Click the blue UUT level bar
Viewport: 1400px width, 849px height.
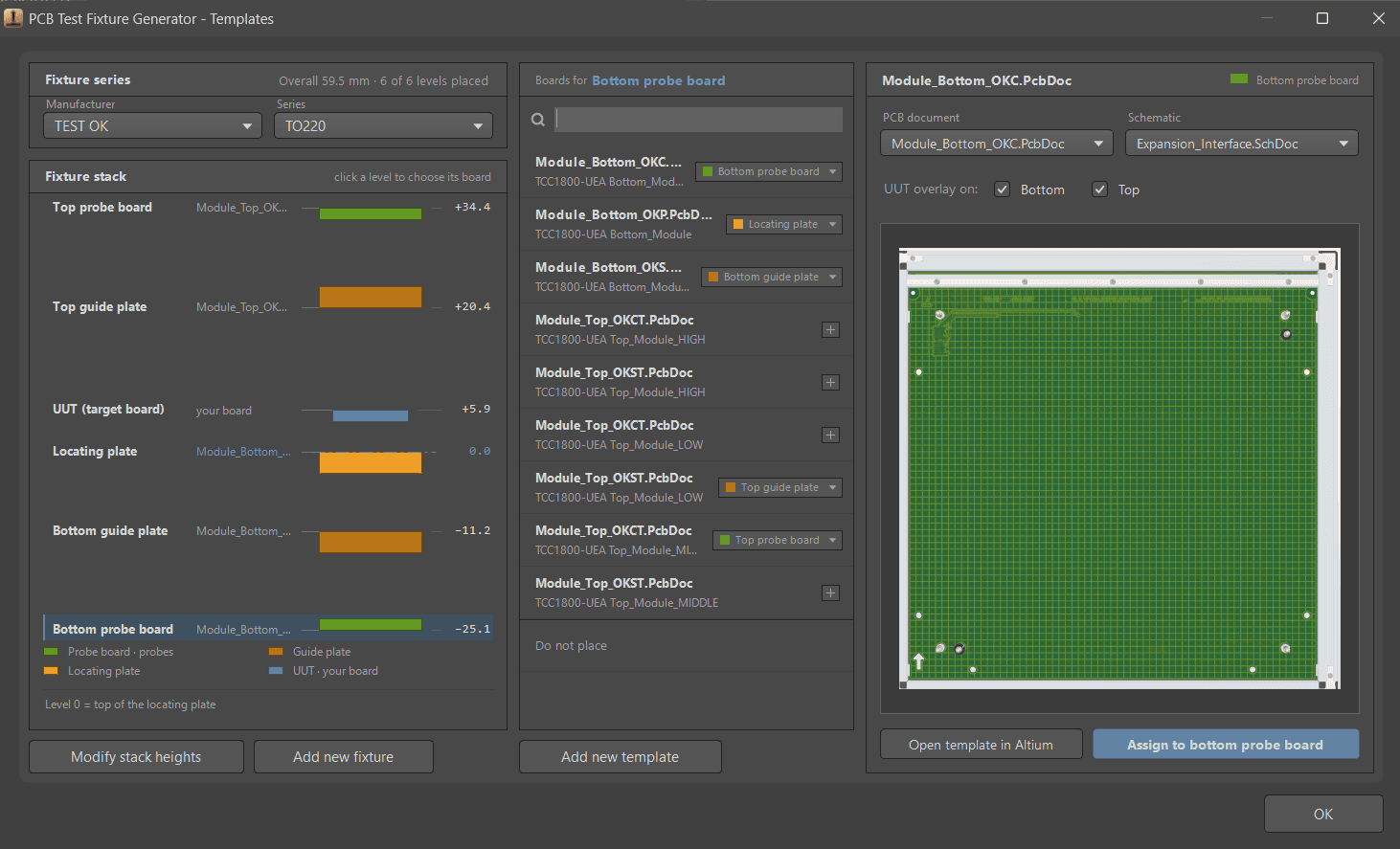pyautogui.click(x=370, y=415)
